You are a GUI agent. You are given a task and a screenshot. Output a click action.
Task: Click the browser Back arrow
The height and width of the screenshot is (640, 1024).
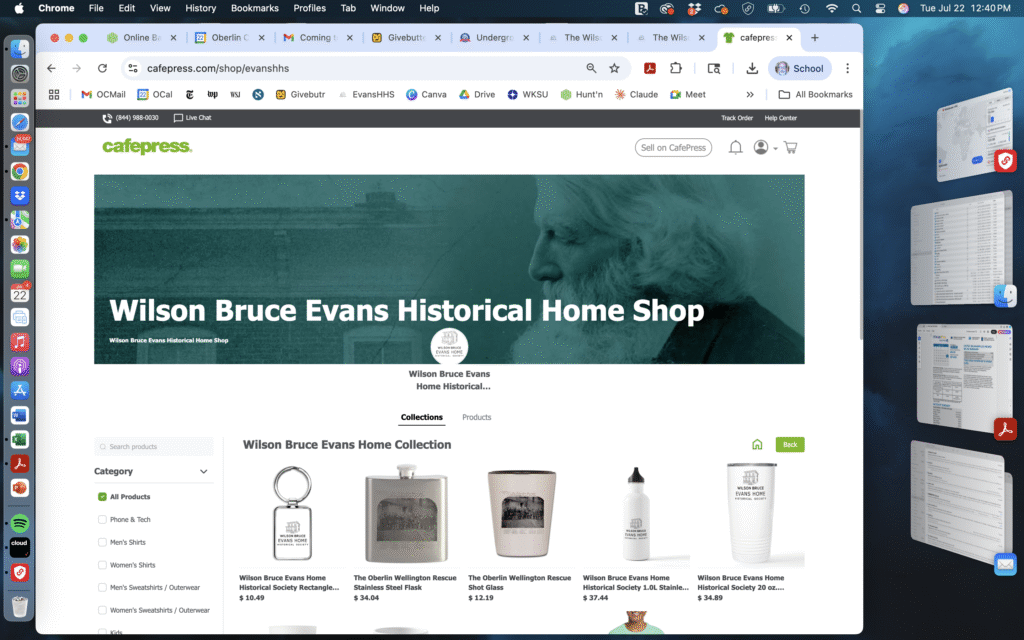point(52,69)
